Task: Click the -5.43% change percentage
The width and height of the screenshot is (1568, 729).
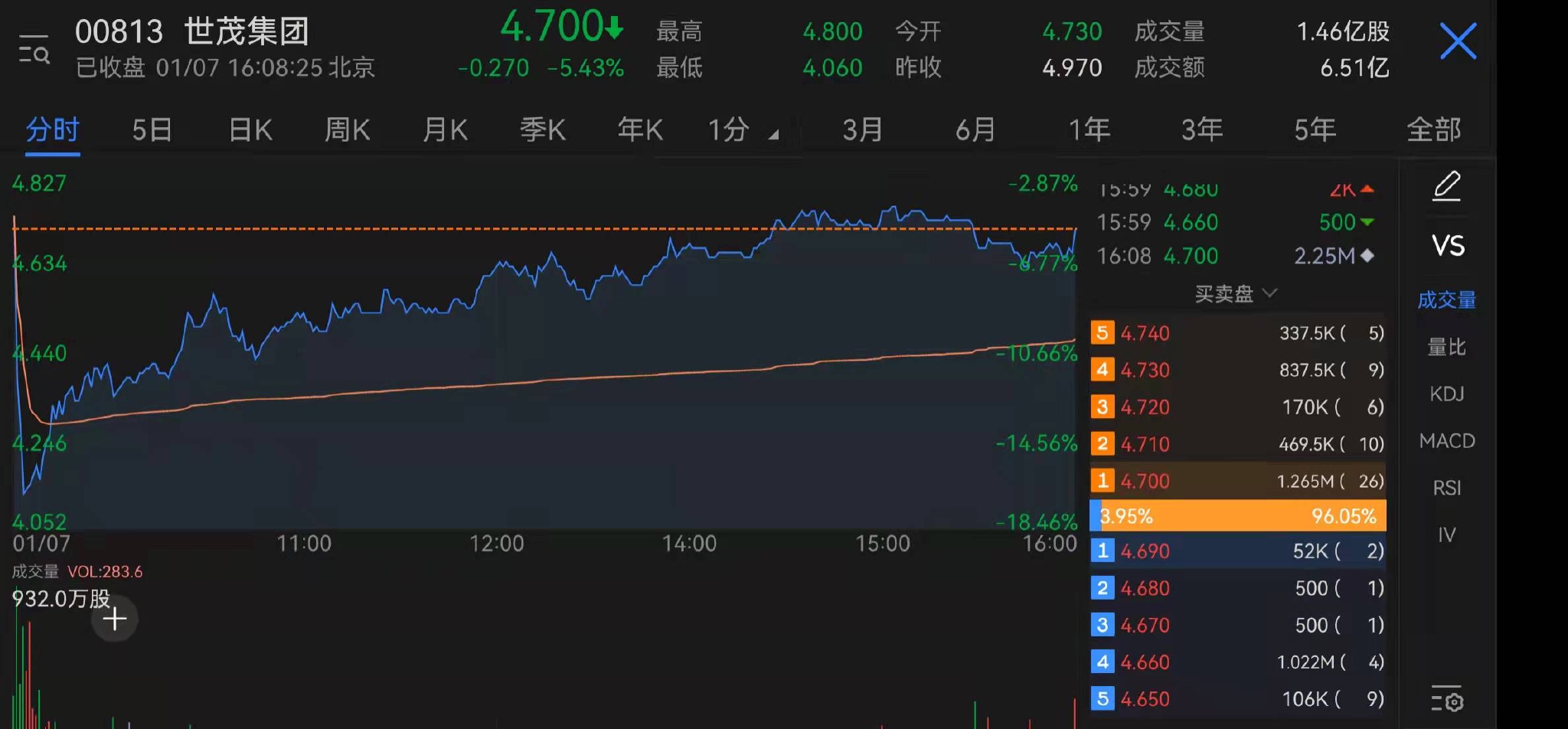Action: coord(586,68)
